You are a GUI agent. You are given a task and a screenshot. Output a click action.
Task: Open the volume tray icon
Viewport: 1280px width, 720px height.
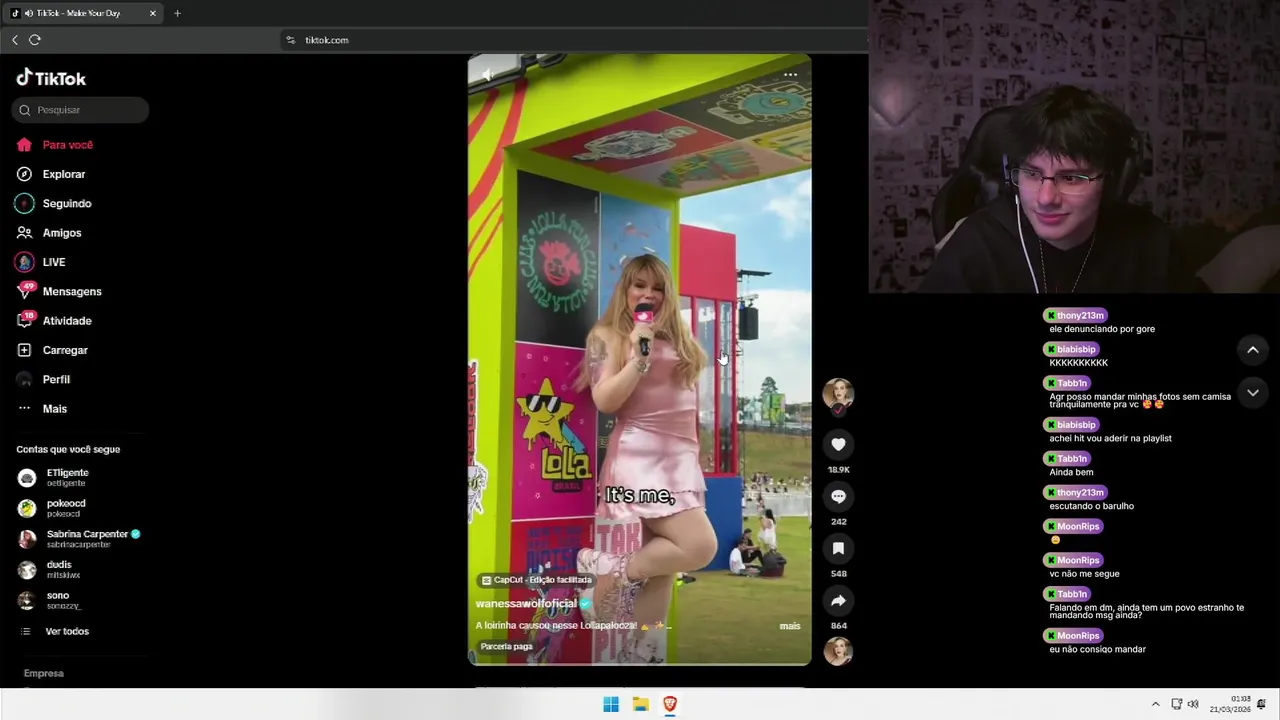[1193, 704]
